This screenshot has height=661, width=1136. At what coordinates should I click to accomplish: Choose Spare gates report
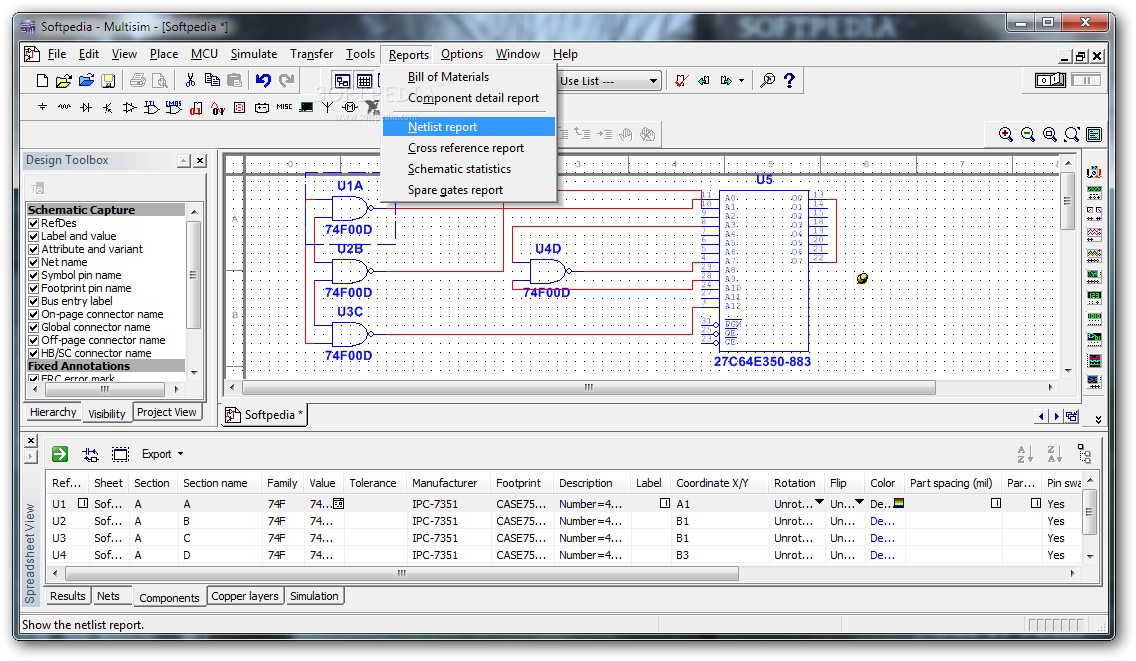tap(455, 190)
